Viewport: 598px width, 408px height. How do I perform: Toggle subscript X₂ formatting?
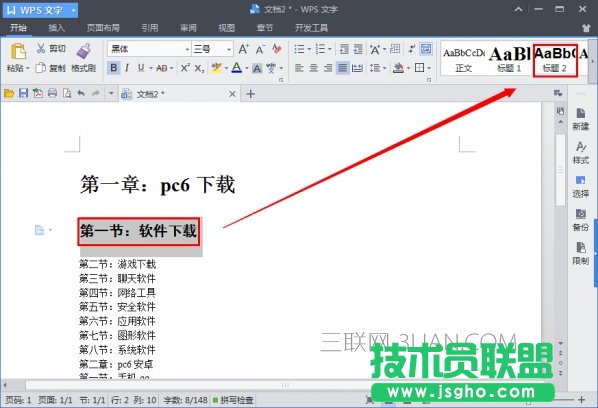coord(199,68)
